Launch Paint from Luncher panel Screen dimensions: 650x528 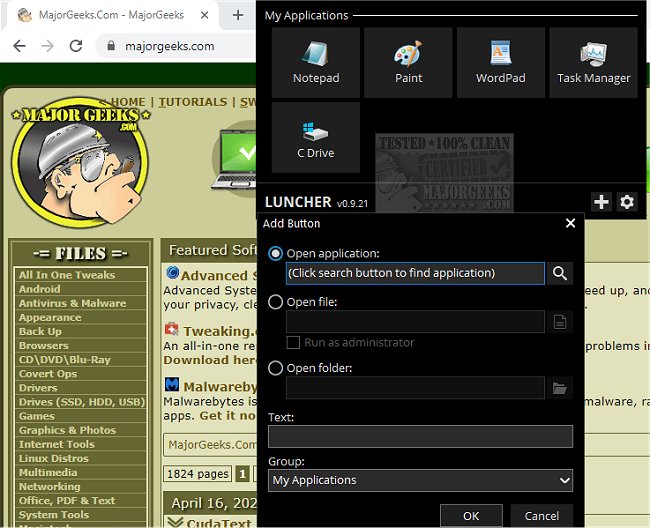coord(408,63)
